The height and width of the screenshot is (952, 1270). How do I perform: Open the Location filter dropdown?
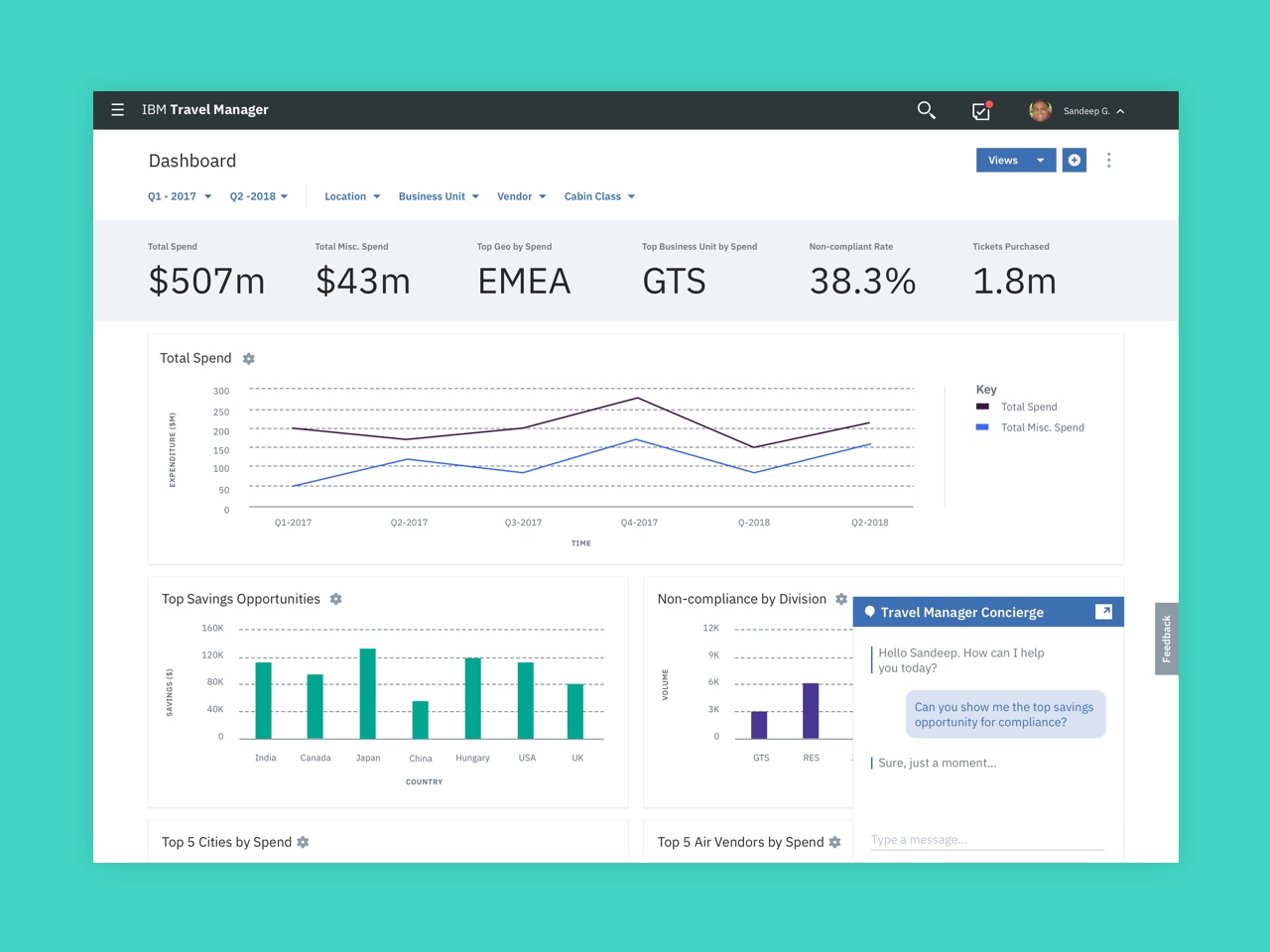pyautogui.click(x=352, y=195)
